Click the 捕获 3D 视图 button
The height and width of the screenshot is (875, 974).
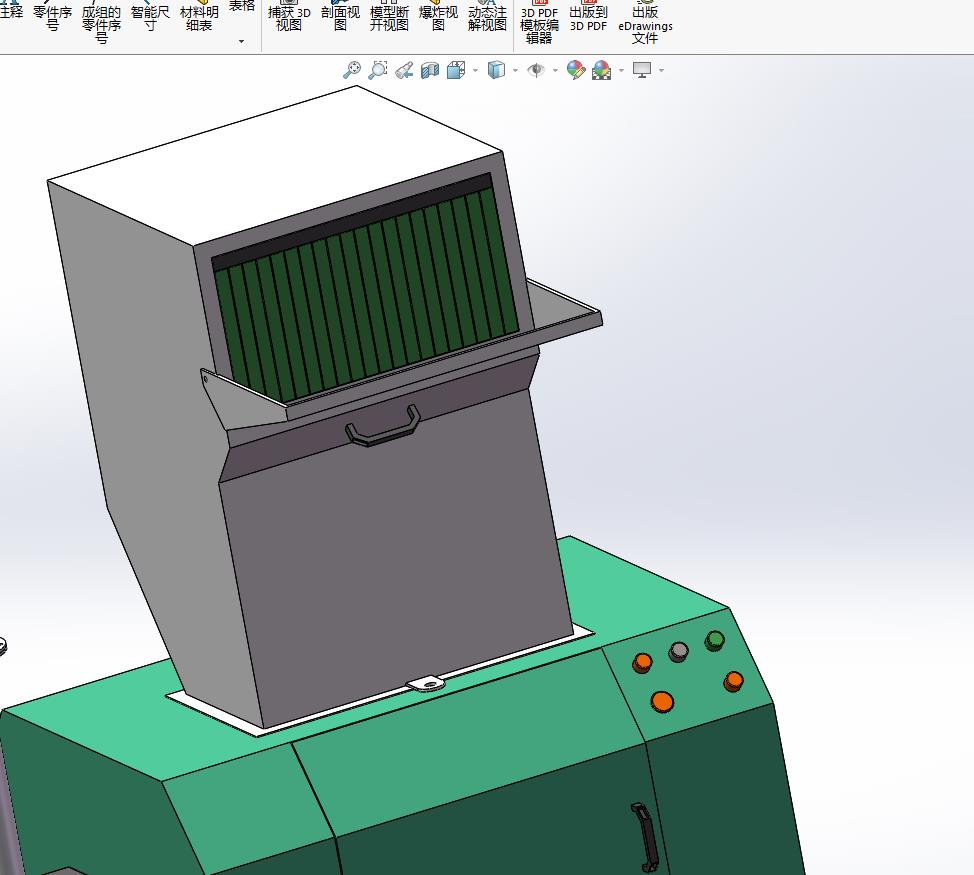289,17
